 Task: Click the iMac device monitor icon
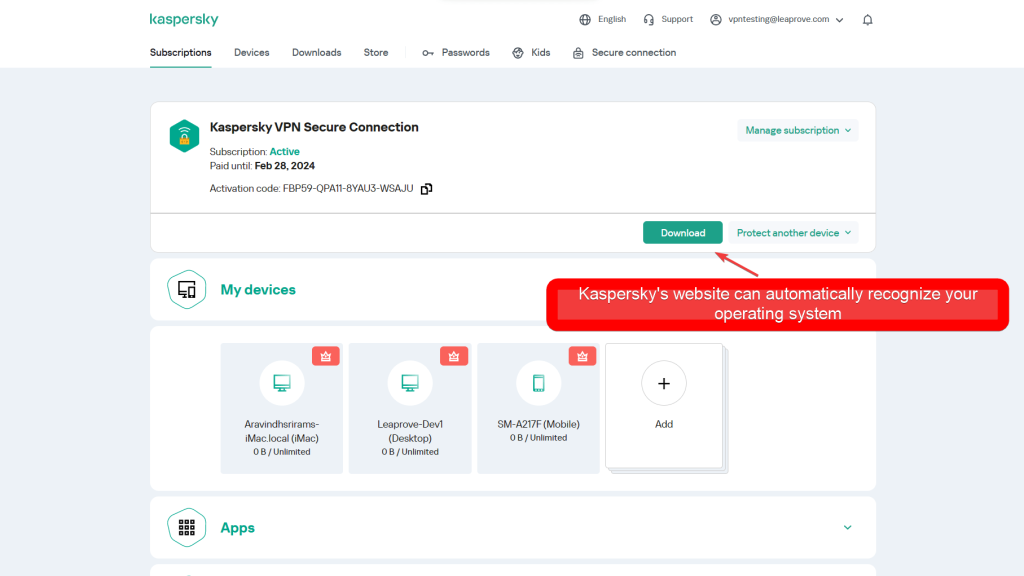[x=281, y=383]
